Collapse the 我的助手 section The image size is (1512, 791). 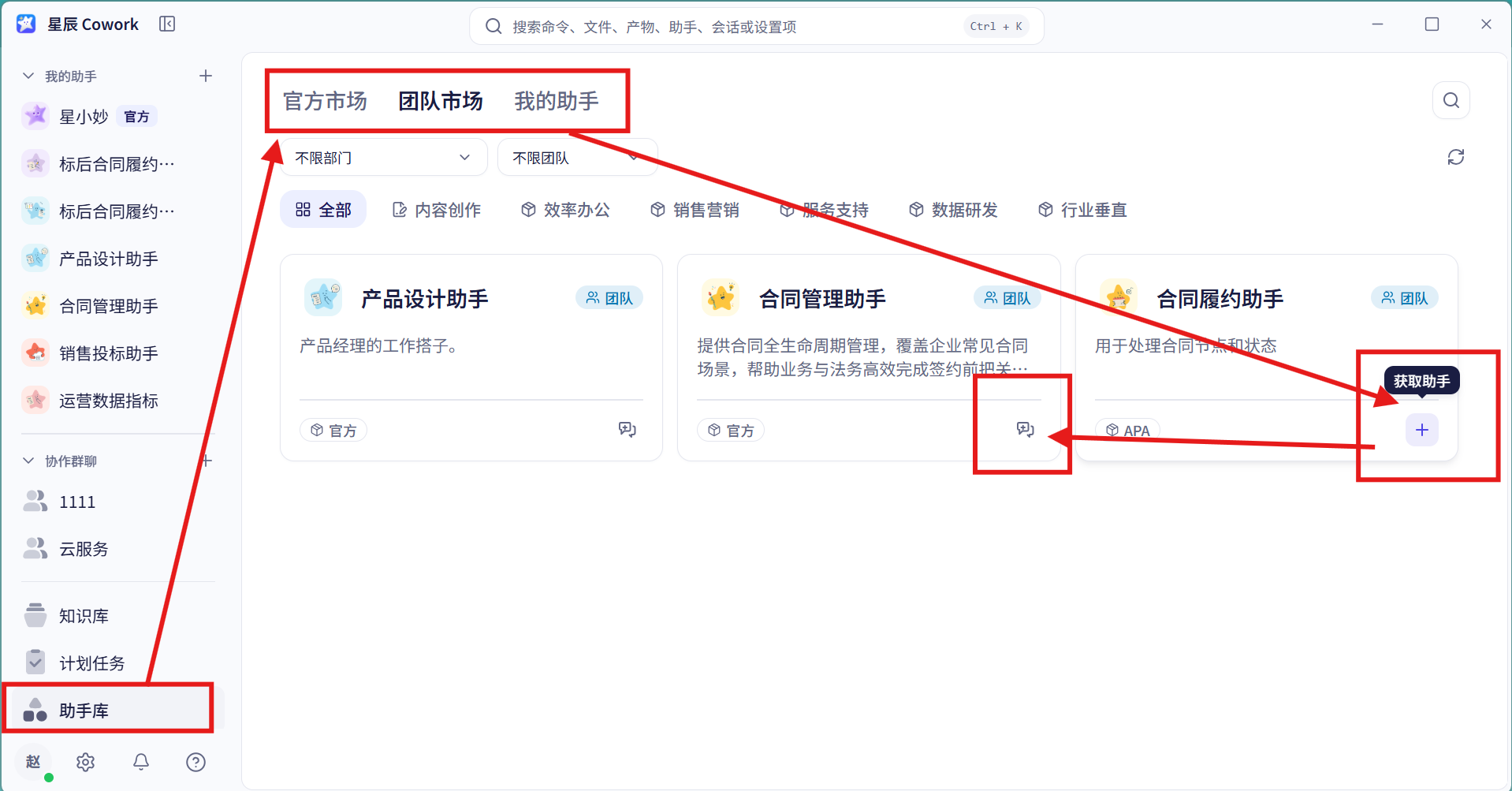tap(28, 76)
